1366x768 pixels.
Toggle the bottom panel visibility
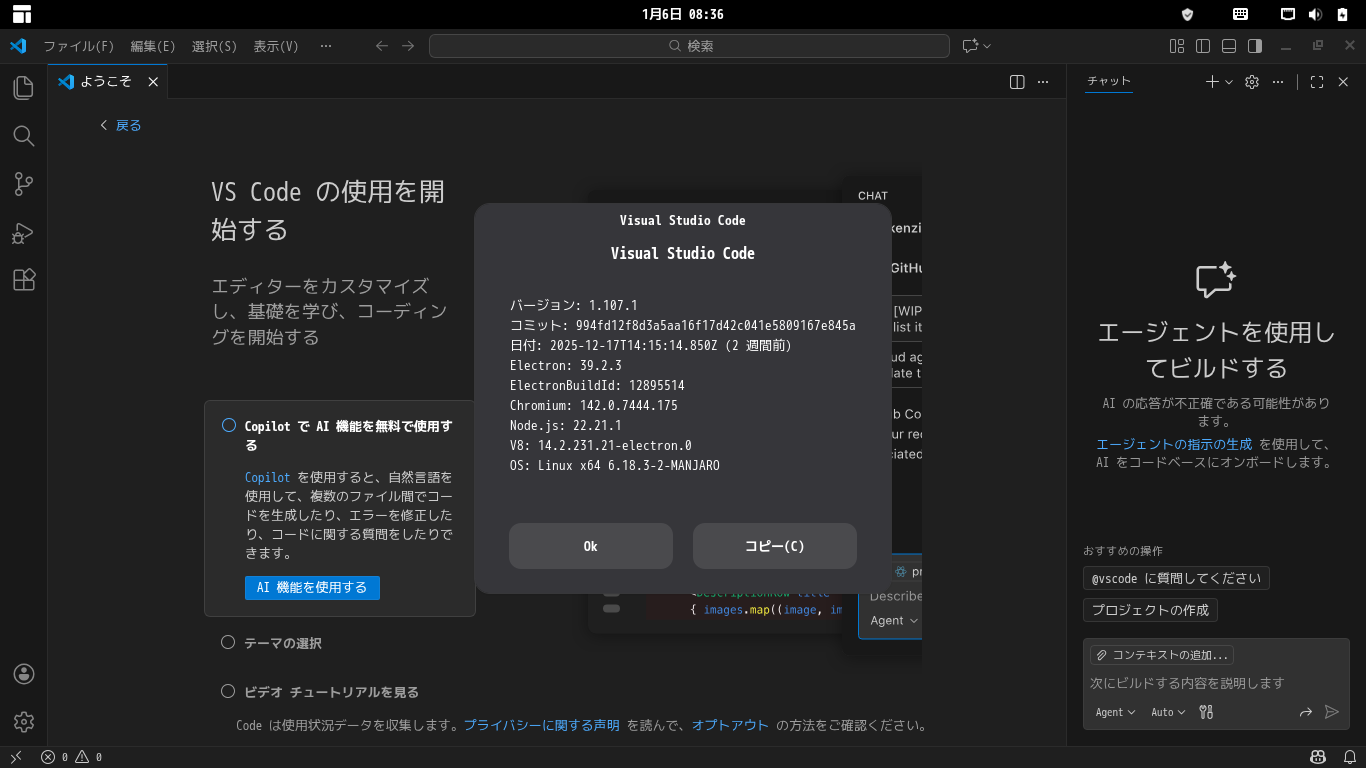point(1229,46)
